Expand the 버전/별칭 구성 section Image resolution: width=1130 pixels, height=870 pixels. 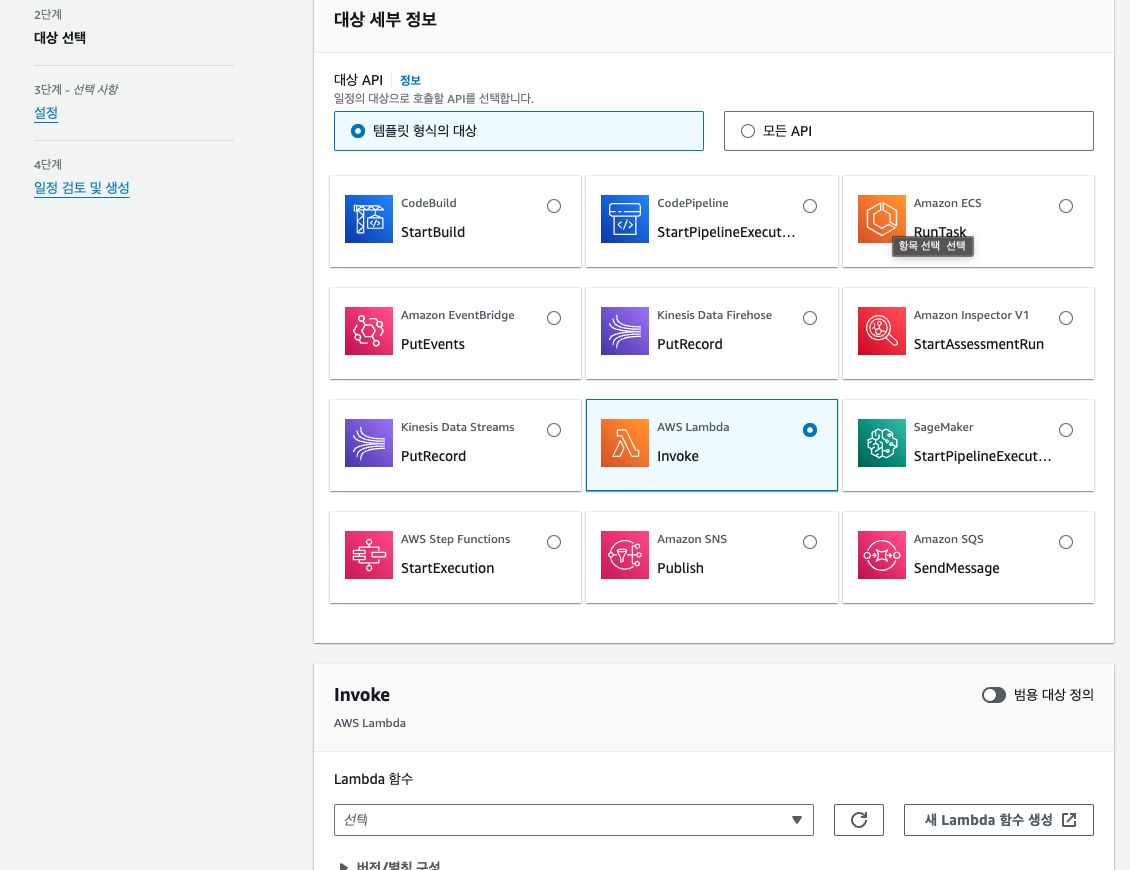coord(390,865)
